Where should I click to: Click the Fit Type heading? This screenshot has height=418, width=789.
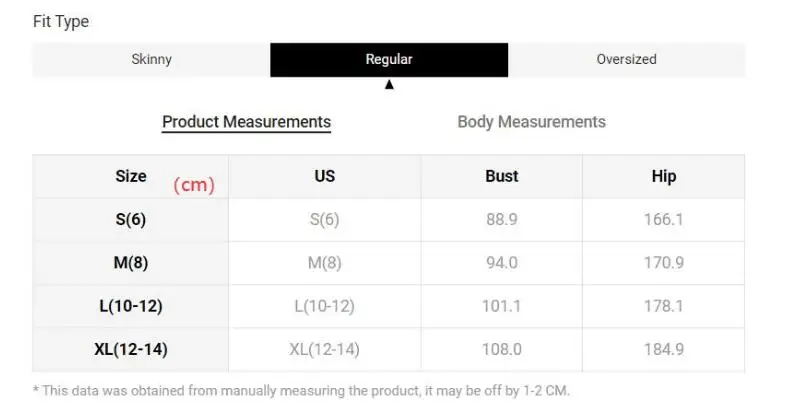pyautogui.click(x=61, y=21)
